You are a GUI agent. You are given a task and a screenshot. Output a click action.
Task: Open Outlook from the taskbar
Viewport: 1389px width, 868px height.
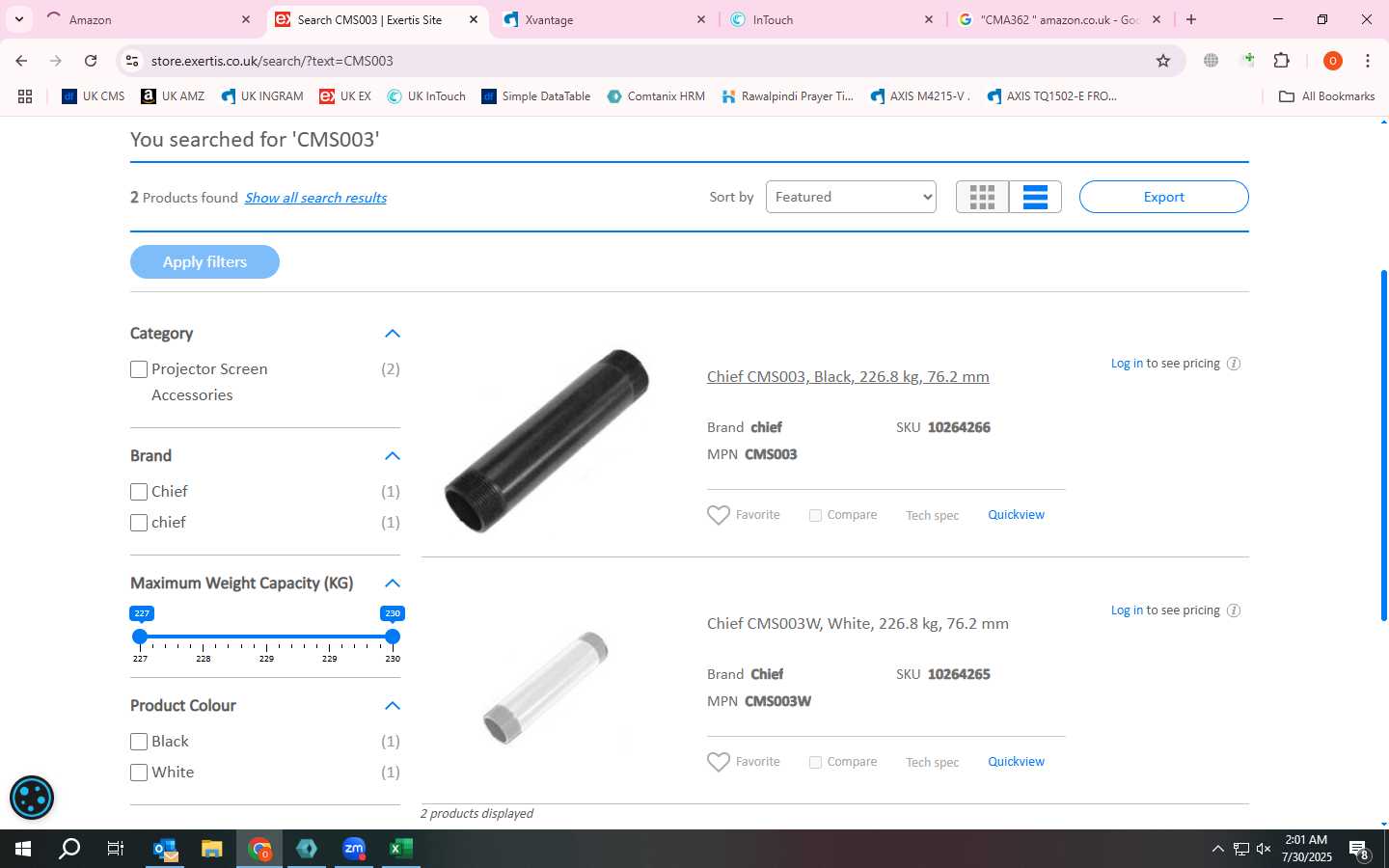(x=166, y=849)
